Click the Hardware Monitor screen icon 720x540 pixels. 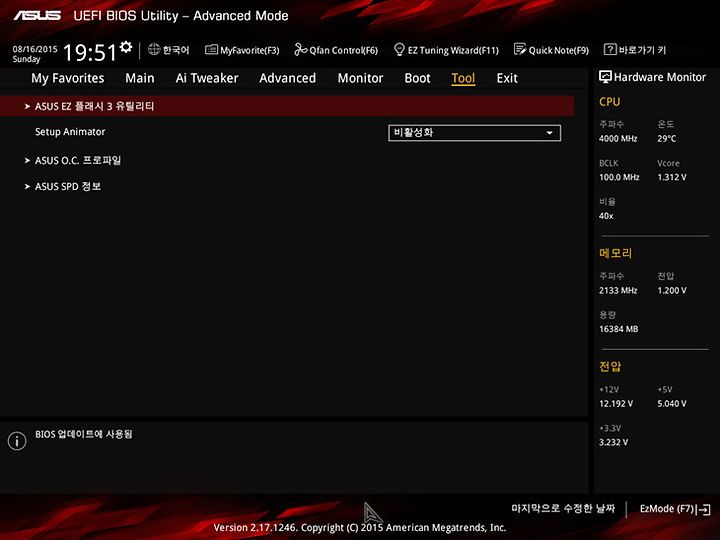click(605, 77)
